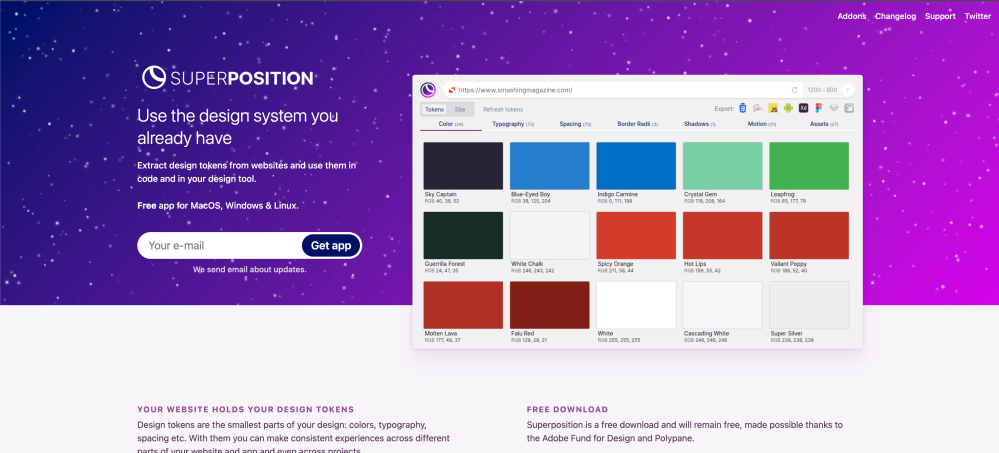Click 'YOUR WEBSITE HOLDS YOUR DESIGN TOKENS' heading
The height and width of the screenshot is (453, 999).
pyautogui.click(x=246, y=410)
